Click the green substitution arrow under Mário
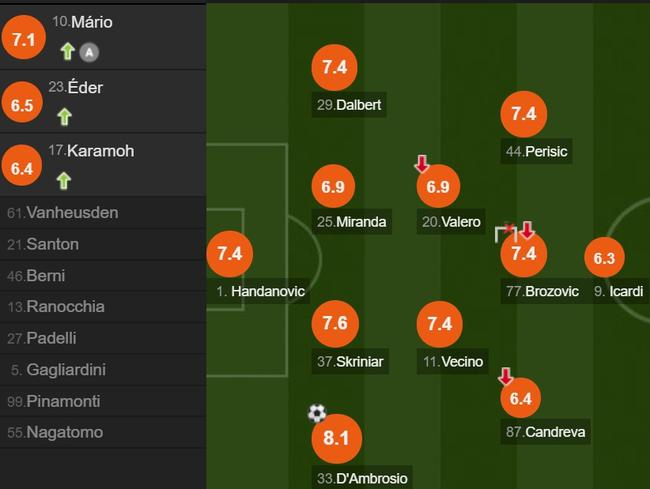 click(x=67, y=52)
